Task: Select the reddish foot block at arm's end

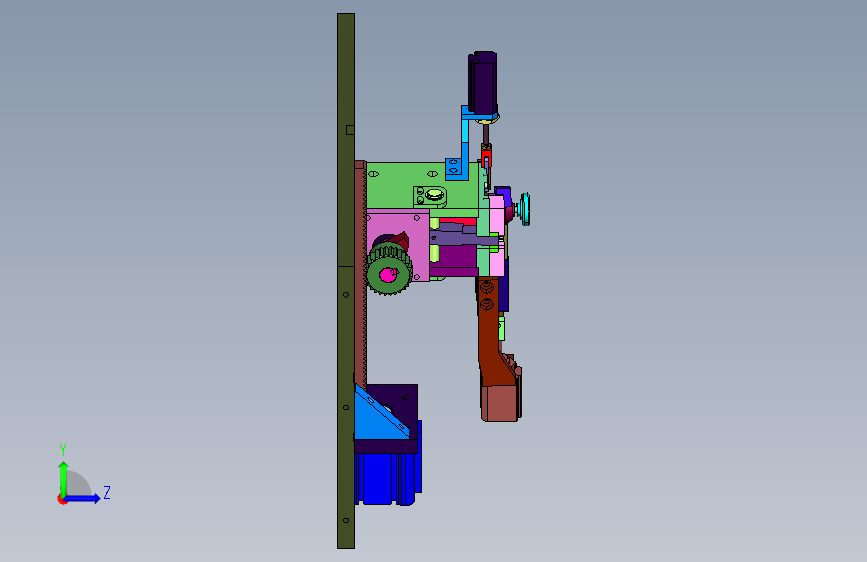Action: coord(500,404)
